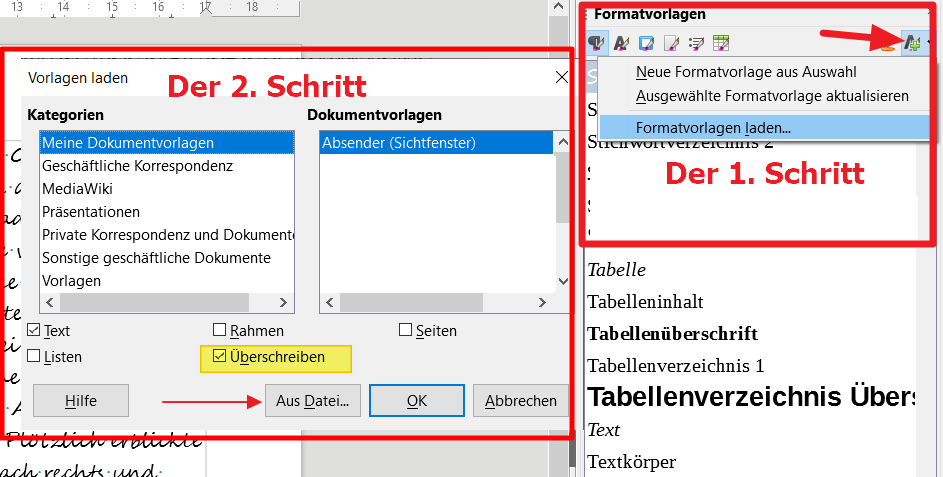Select the Tabellenüberschrift style
Viewport: 943px width, 477px height.
coord(672,334)
